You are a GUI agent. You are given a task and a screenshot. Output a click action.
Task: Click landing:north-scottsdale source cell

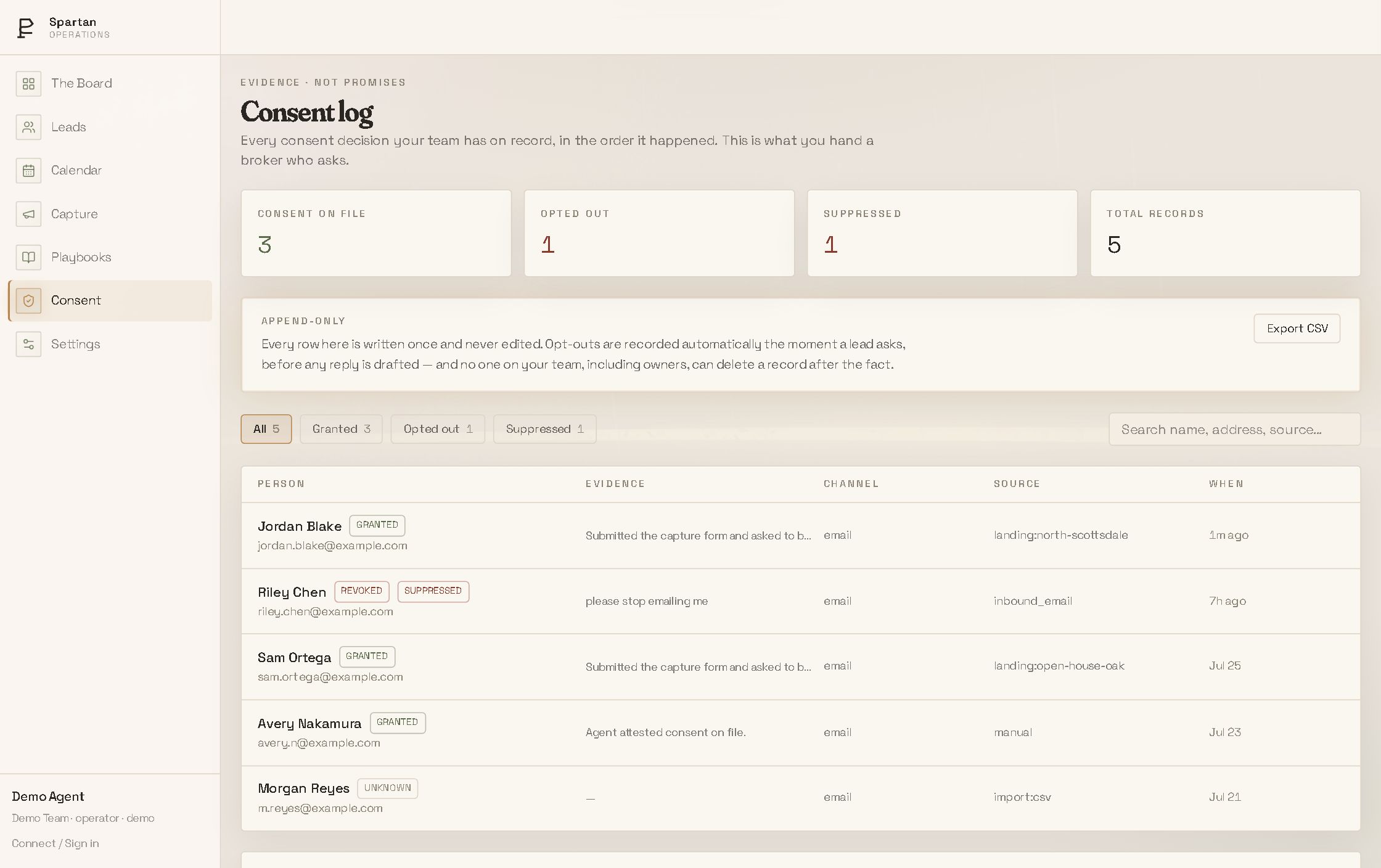1061,535
